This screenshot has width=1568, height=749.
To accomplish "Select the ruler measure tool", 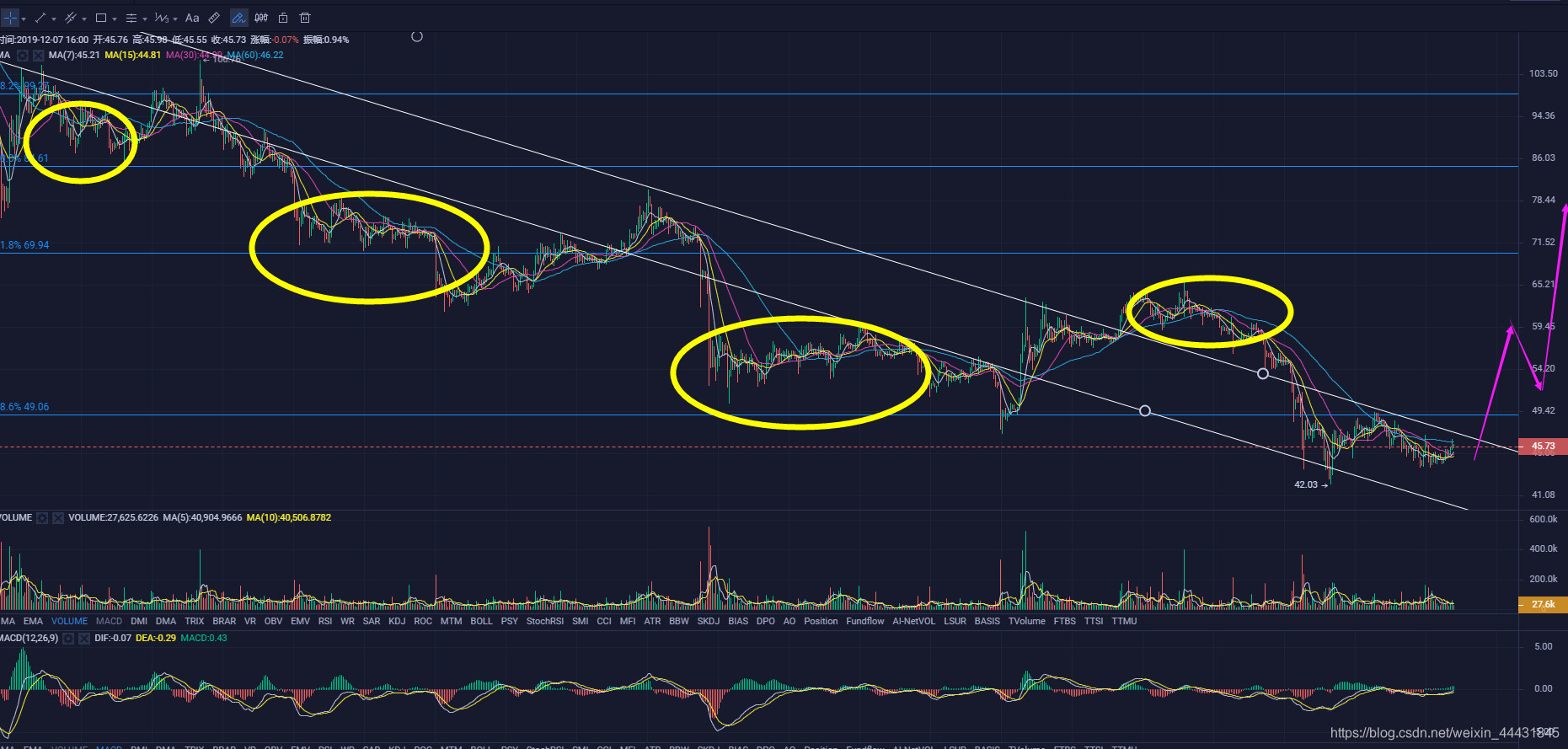I will (x=215, y=18).
